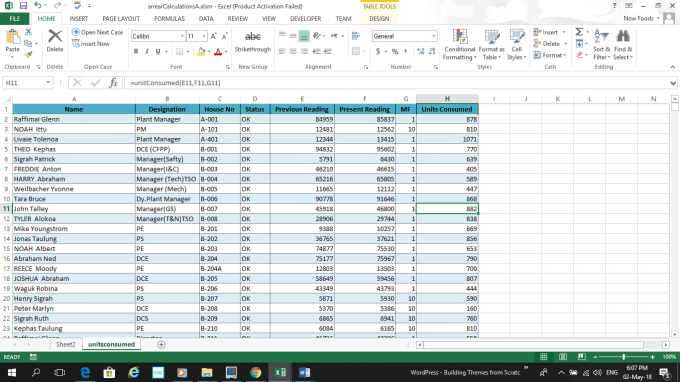
Task: Open the FILE tab
Action: coord(15,19)
